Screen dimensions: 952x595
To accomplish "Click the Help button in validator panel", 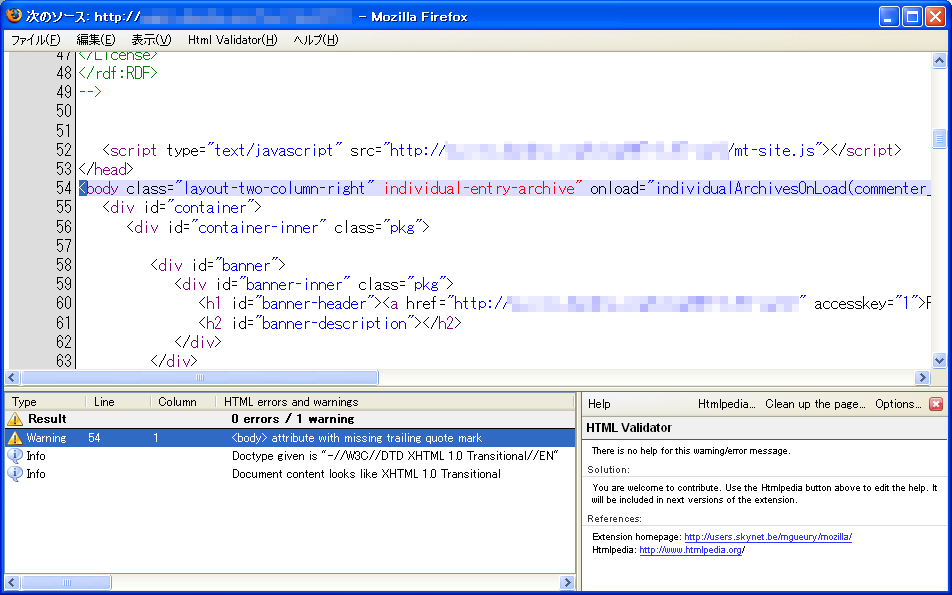I will pos(599,404).
